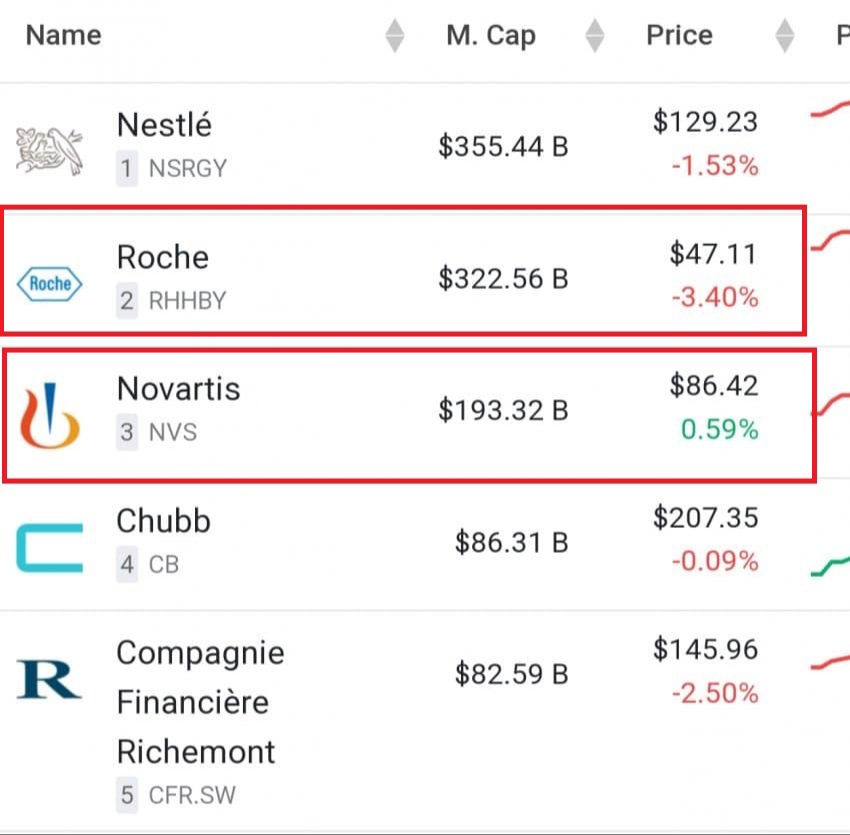850x835 pixels.
Task: Sort by M. Cap column arrows
Action: coord(595,36)
